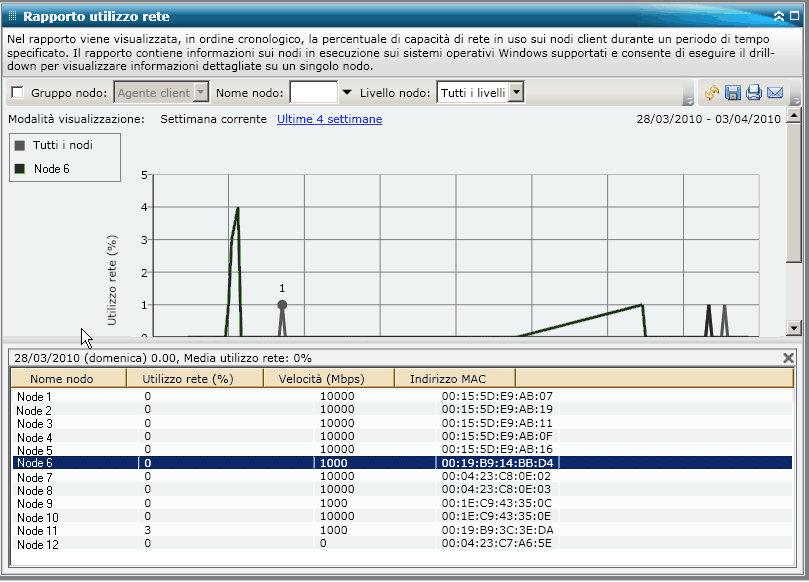Viewport: 809px width, 582px height.
Task: Enable the Gruppo nodo checkbox
Action: [x=17, y=93]
